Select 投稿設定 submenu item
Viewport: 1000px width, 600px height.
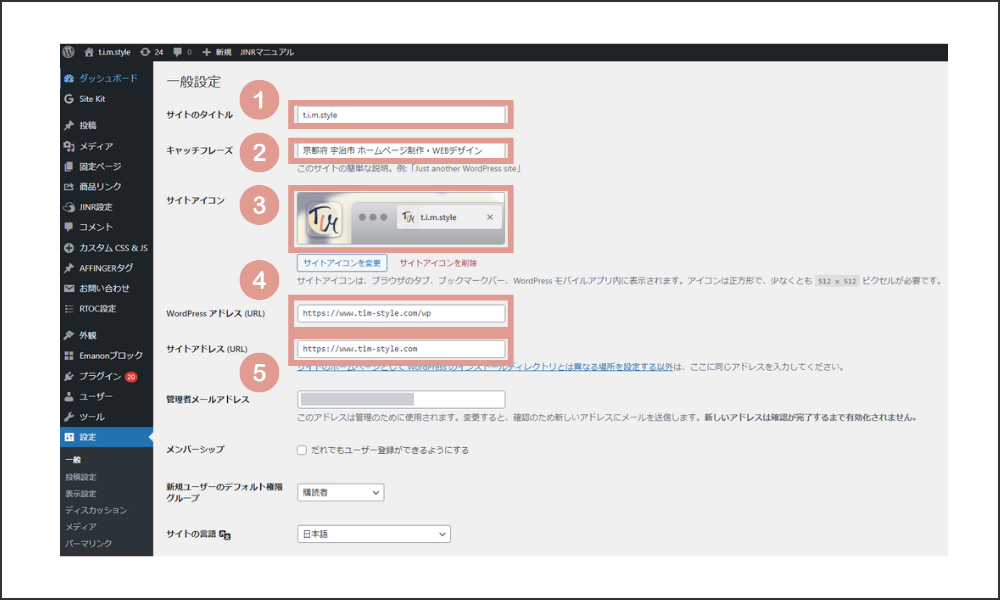(80, 477)
